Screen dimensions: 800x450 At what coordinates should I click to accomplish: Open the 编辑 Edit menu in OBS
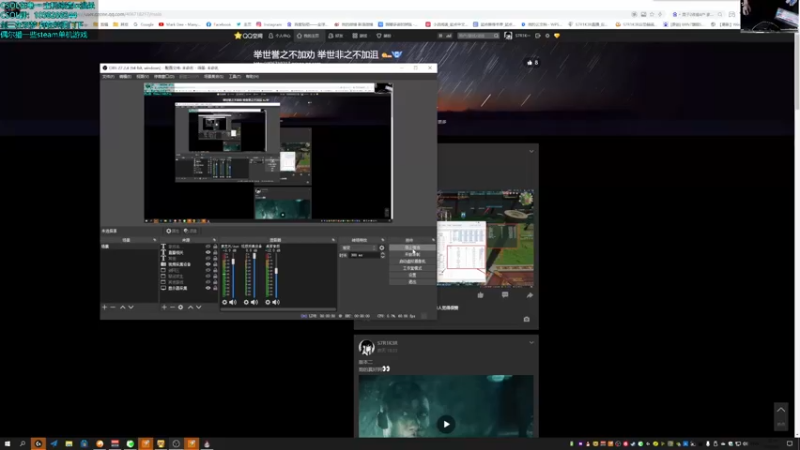(x=125, y=77)
